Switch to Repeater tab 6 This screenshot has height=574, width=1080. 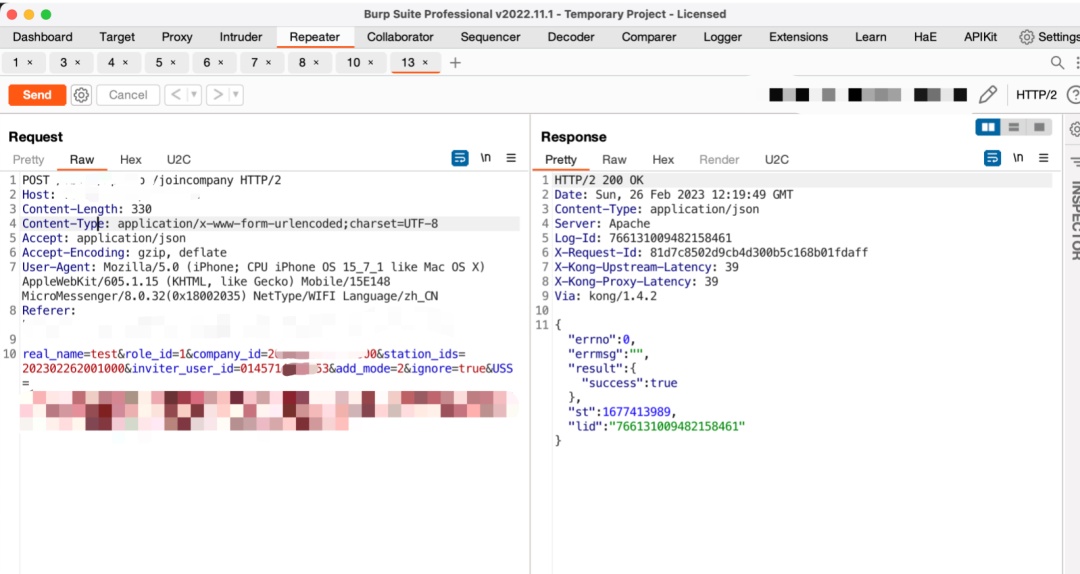(207, 63)
